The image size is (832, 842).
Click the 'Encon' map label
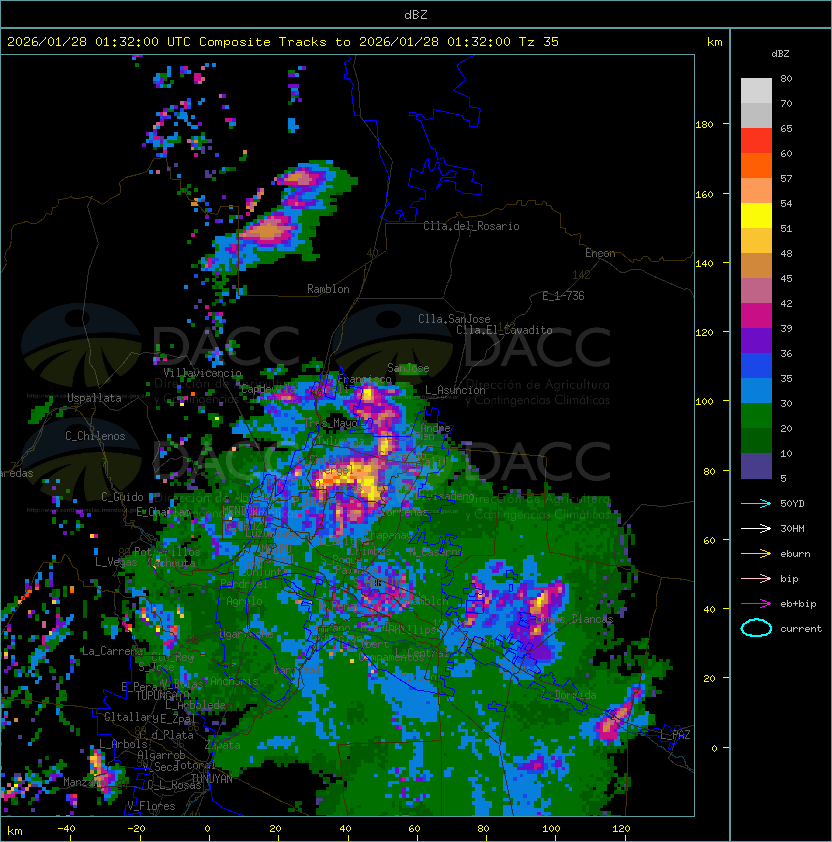600,253
